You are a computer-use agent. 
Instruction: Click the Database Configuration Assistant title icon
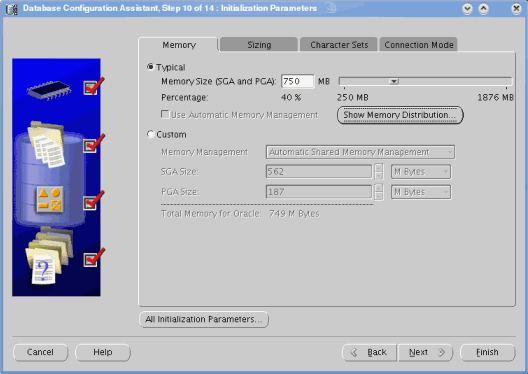pyautogui.click(x=11, y=8)
